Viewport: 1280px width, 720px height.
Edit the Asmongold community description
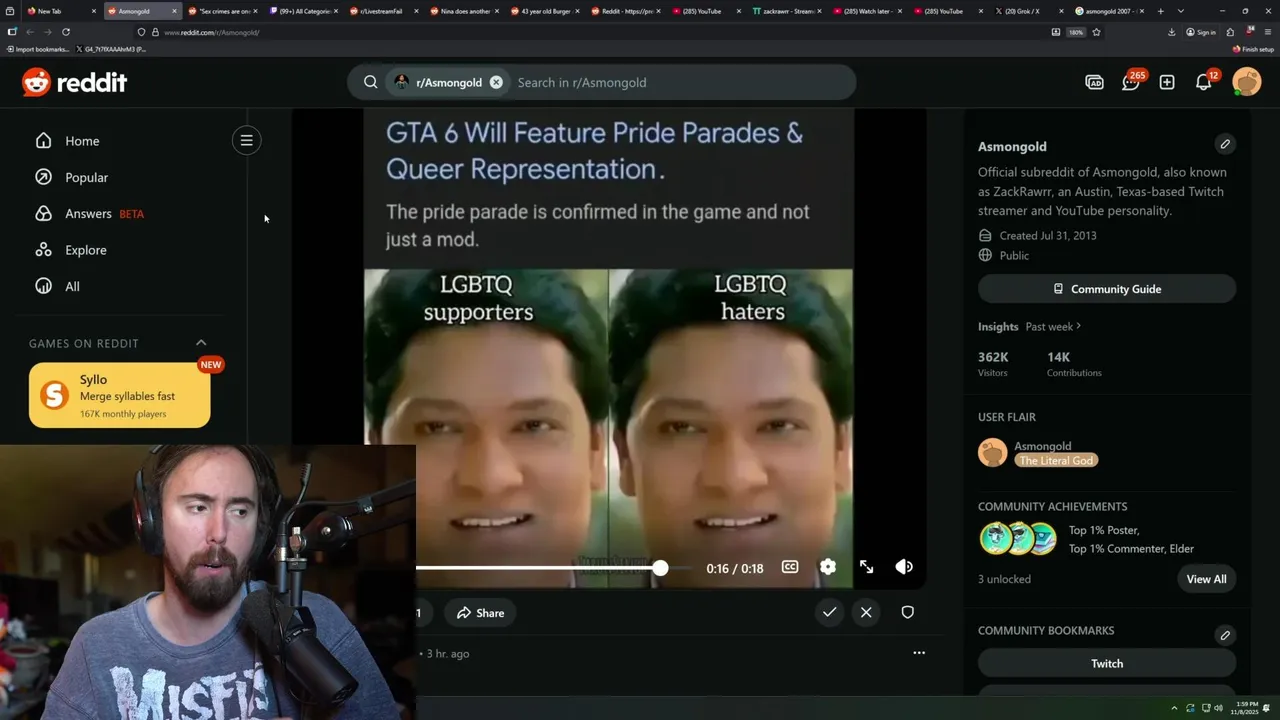click(1225, 144)
